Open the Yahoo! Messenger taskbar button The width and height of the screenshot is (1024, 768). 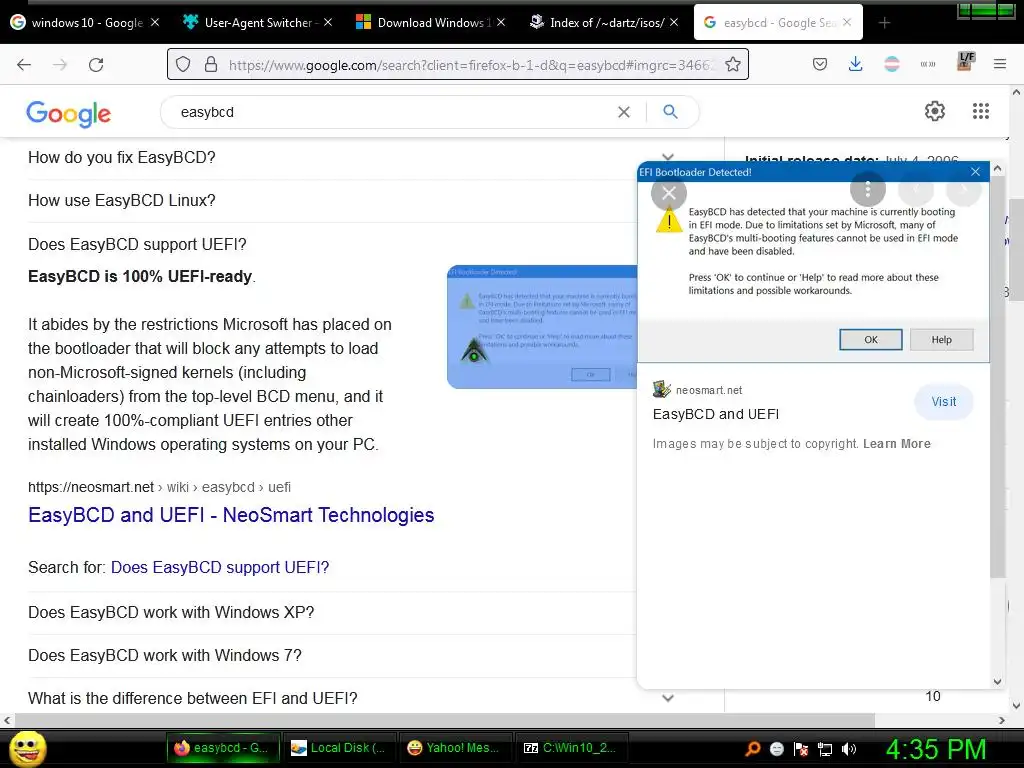point(455,748)
